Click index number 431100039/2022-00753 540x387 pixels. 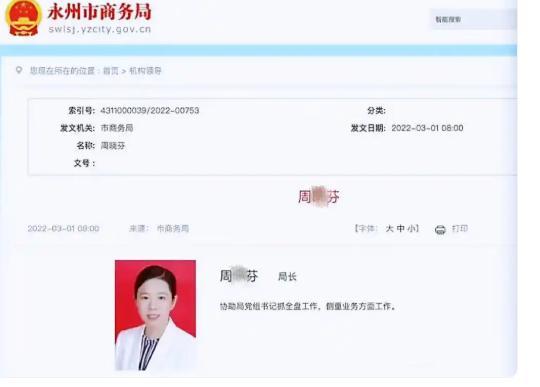(x=150, y=111)
